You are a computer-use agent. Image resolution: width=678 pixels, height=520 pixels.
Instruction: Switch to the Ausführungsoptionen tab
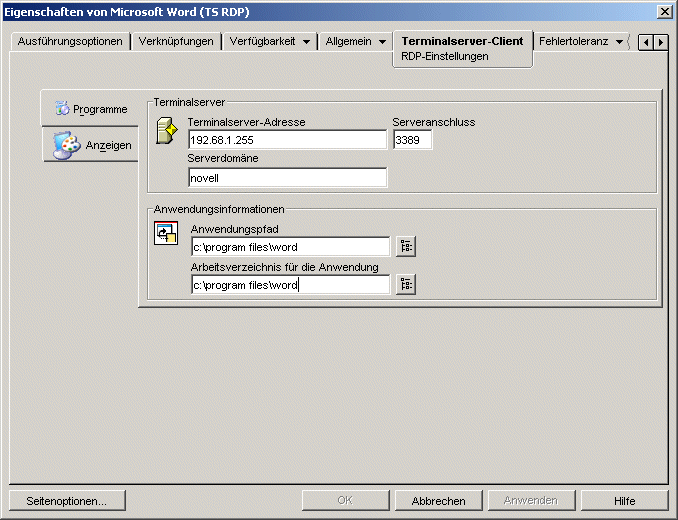coord(70,41)
